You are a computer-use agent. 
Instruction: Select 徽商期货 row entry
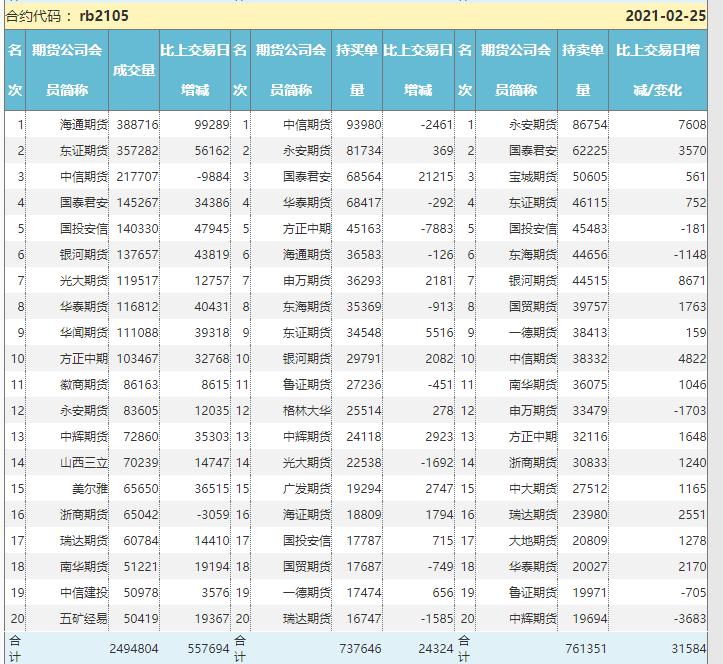(x=83, y=385)
